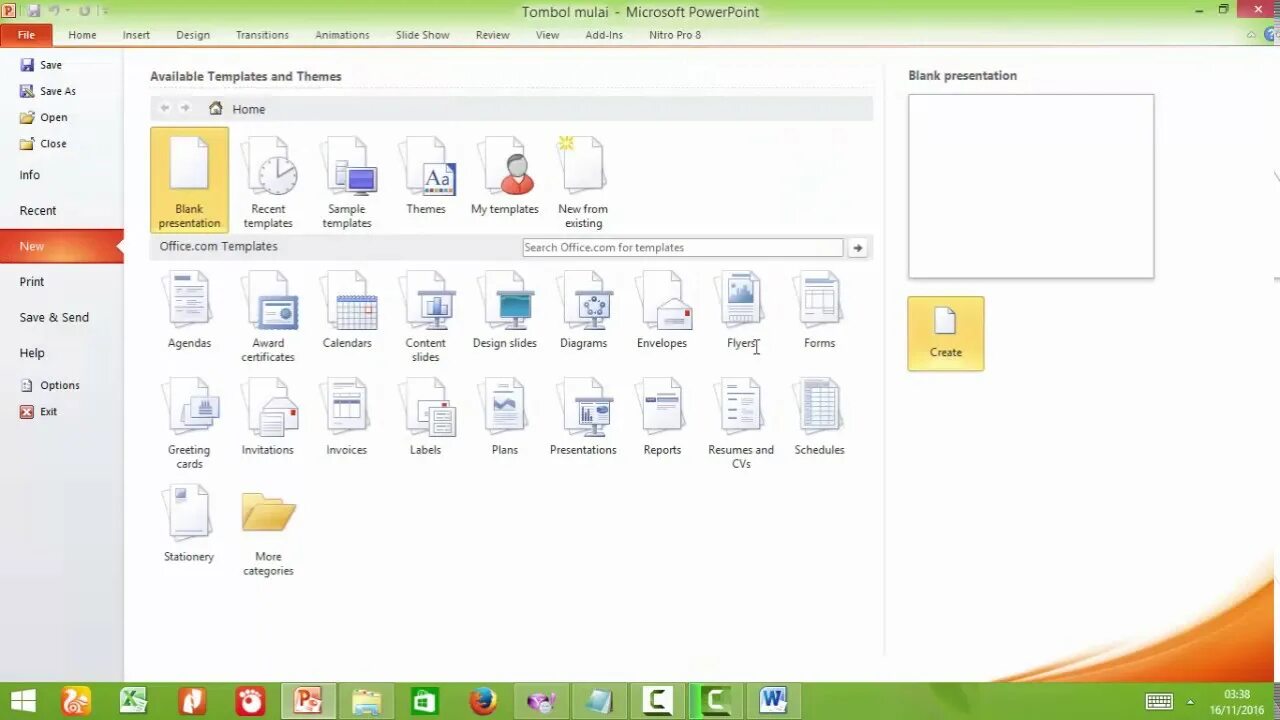The height and width of the screenshot is (720, 1280).
Task: Open the Invitations template category
Action: (268, 417)
